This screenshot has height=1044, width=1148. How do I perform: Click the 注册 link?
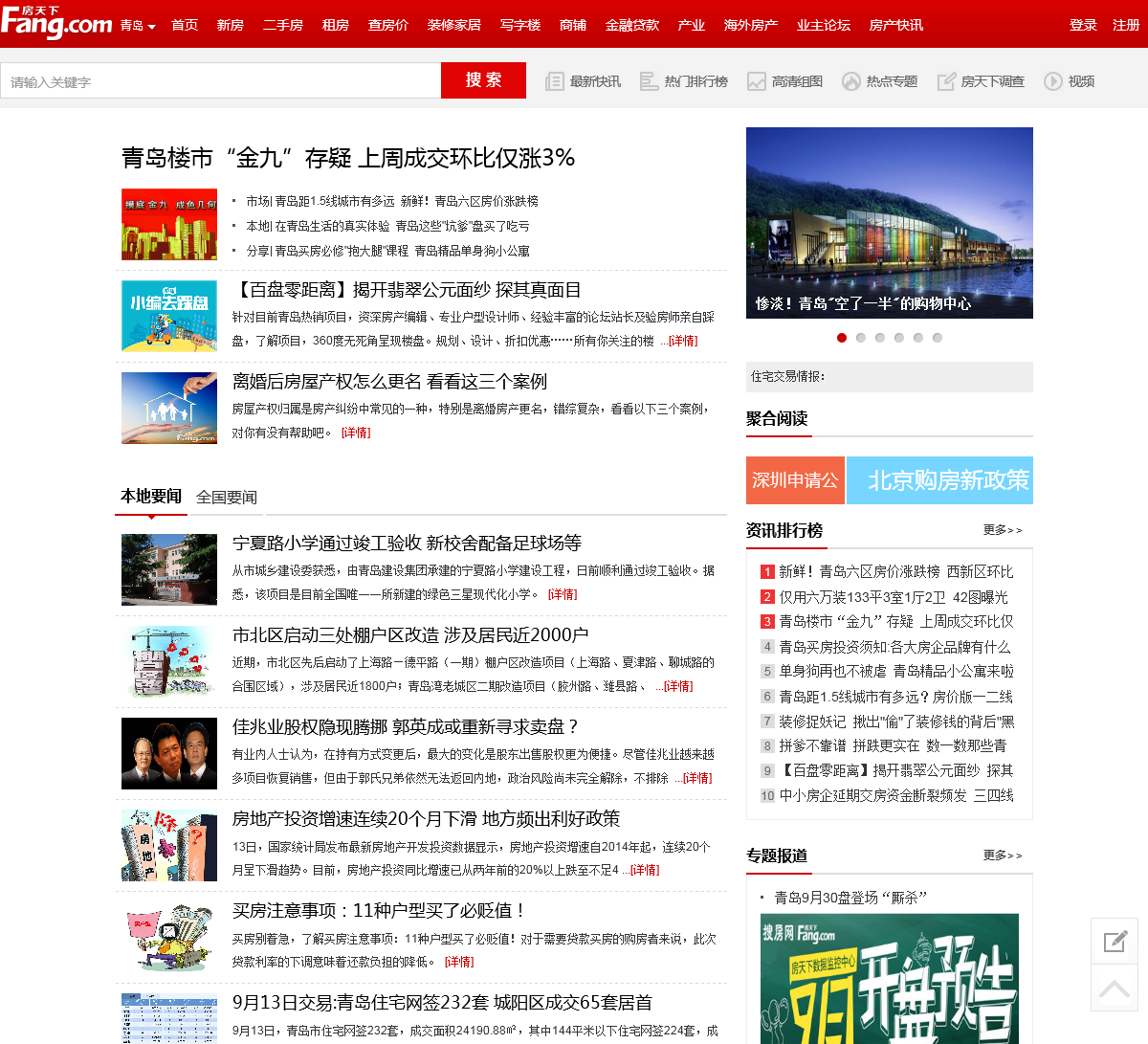1126,25
